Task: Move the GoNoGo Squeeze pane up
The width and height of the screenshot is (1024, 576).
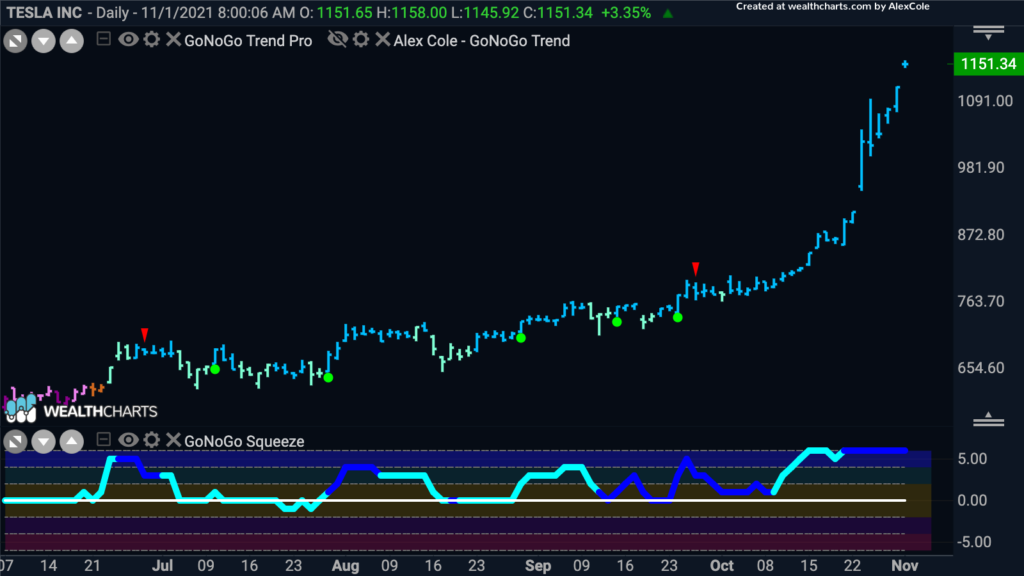Action: (x=71, y=441)
